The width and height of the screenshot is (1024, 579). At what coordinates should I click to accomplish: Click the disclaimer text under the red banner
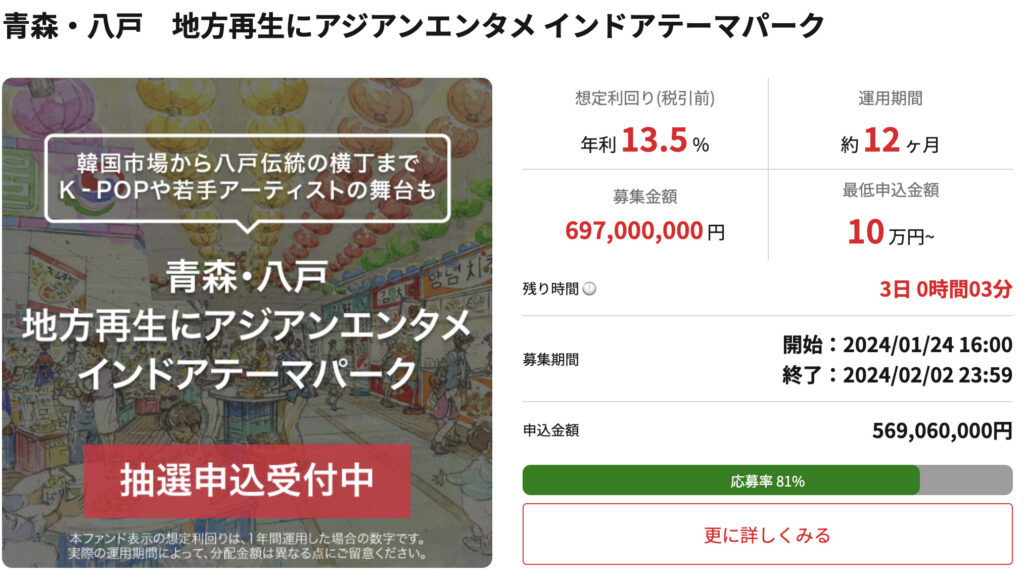coord(247,546)
